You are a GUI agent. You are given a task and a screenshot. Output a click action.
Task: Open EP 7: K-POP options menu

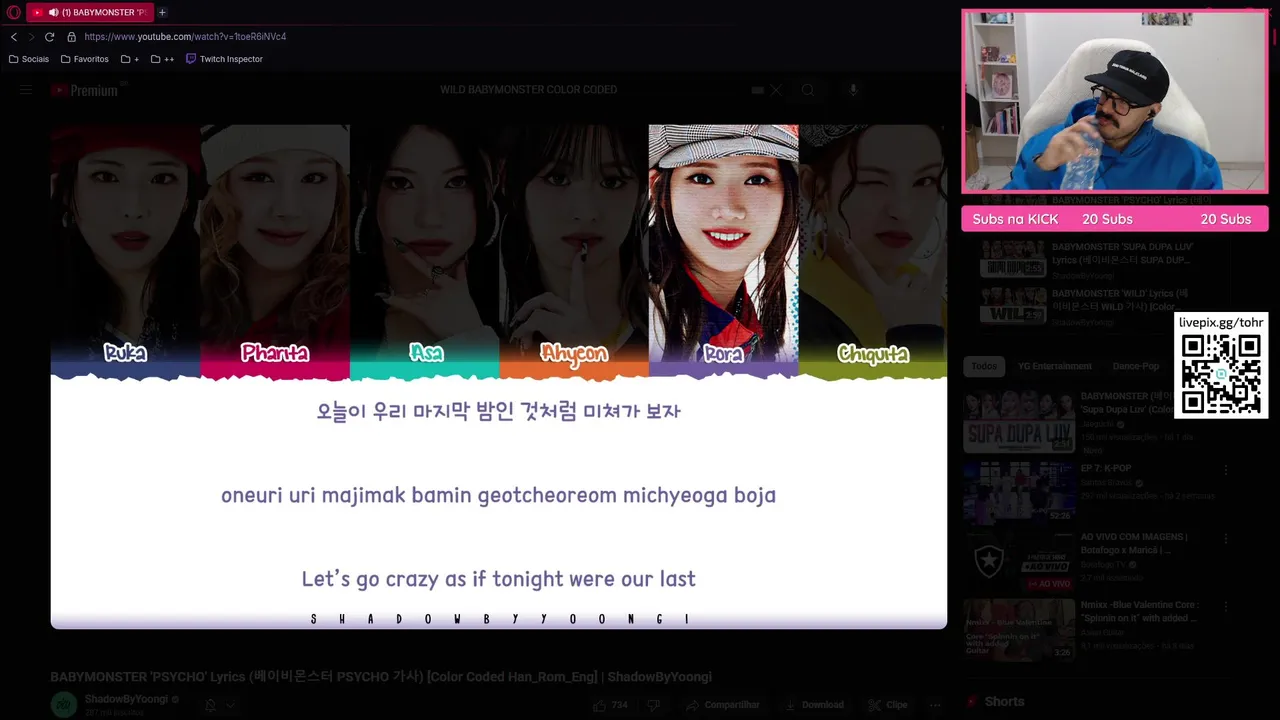point(1226,470)
